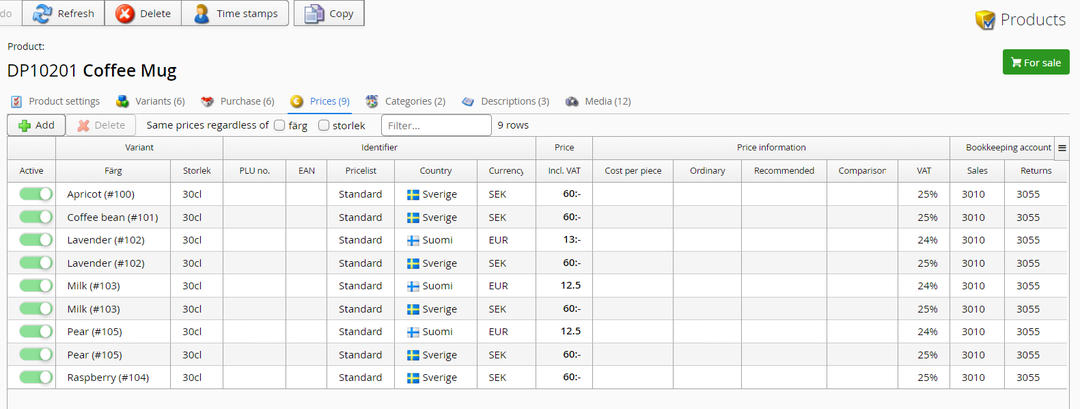Open the table column menu icon
This screenshot has width=1080, height=409.
pyautogui.click(x=1062, y=148)
